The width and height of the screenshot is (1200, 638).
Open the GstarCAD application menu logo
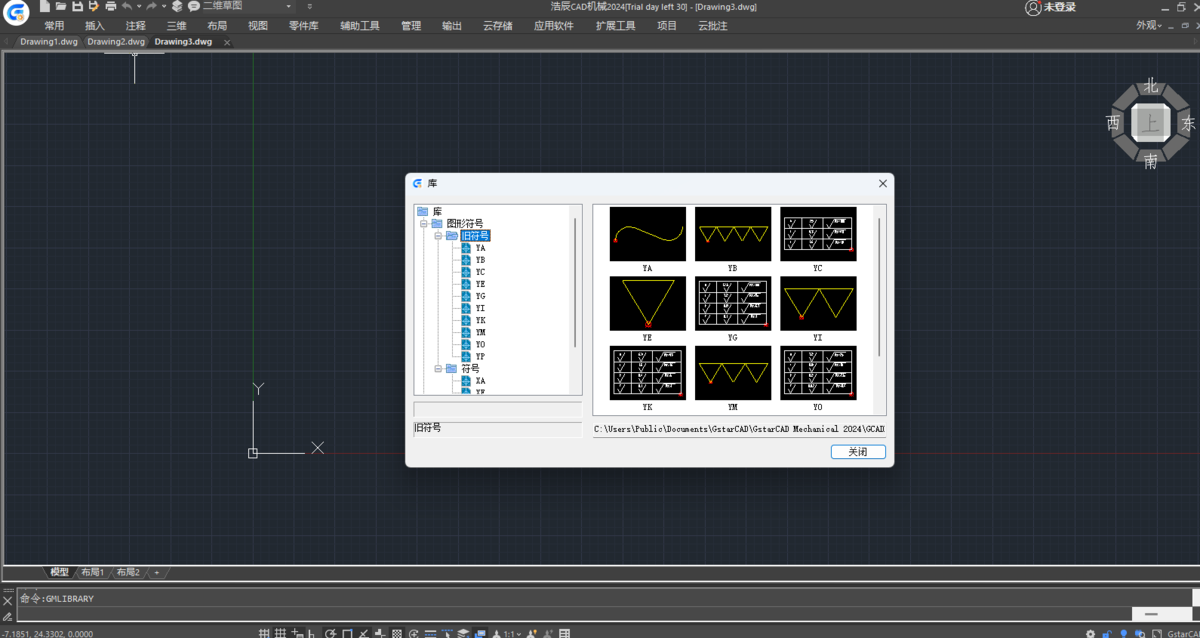tap(16, 14)
